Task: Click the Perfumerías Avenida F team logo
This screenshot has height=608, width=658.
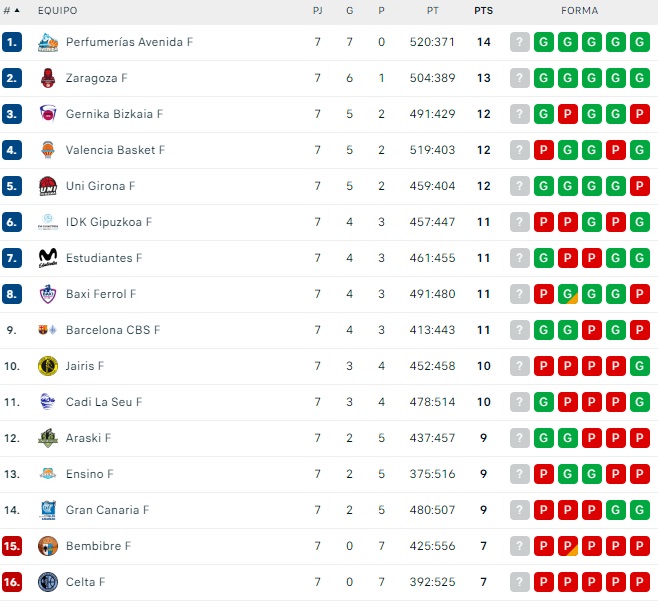Action: coord(48,42)
